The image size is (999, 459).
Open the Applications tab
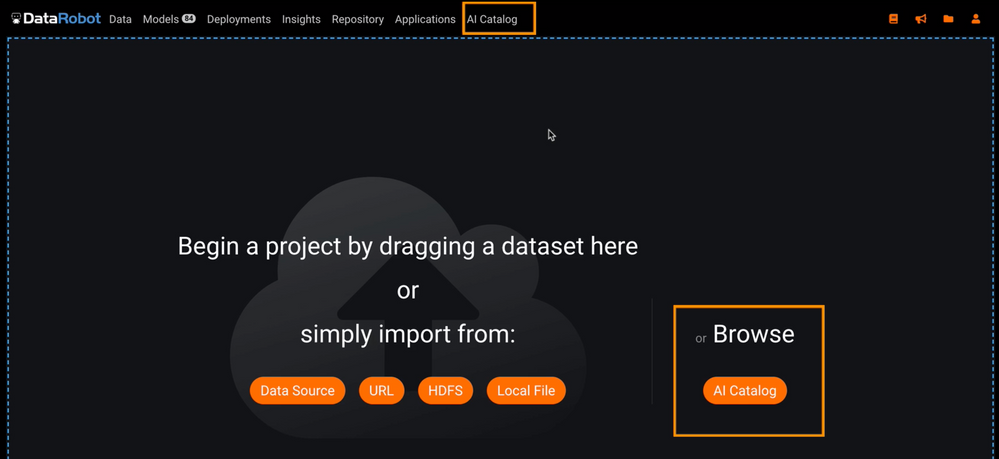425,19
